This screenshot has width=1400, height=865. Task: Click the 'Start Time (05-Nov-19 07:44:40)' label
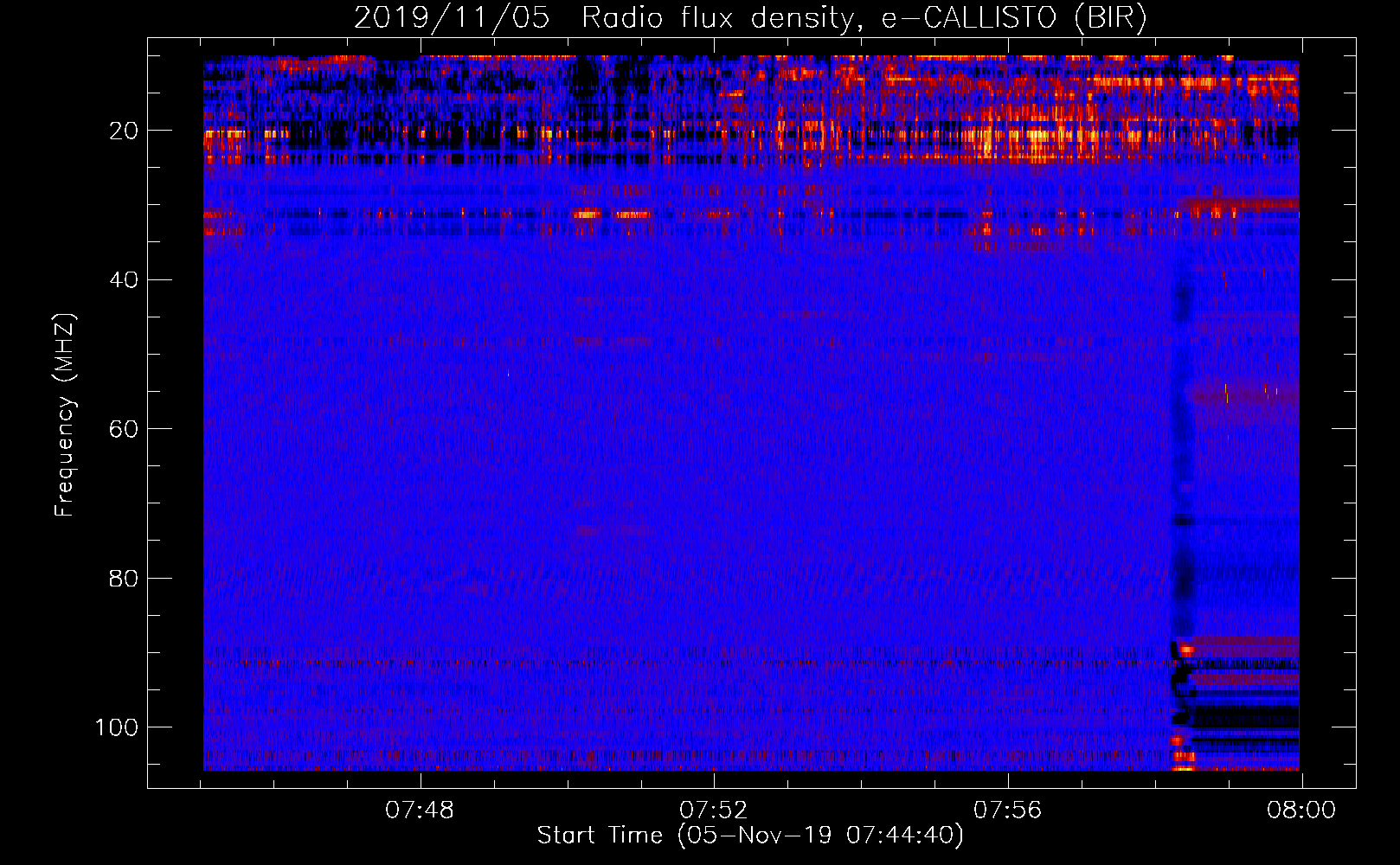750,836
